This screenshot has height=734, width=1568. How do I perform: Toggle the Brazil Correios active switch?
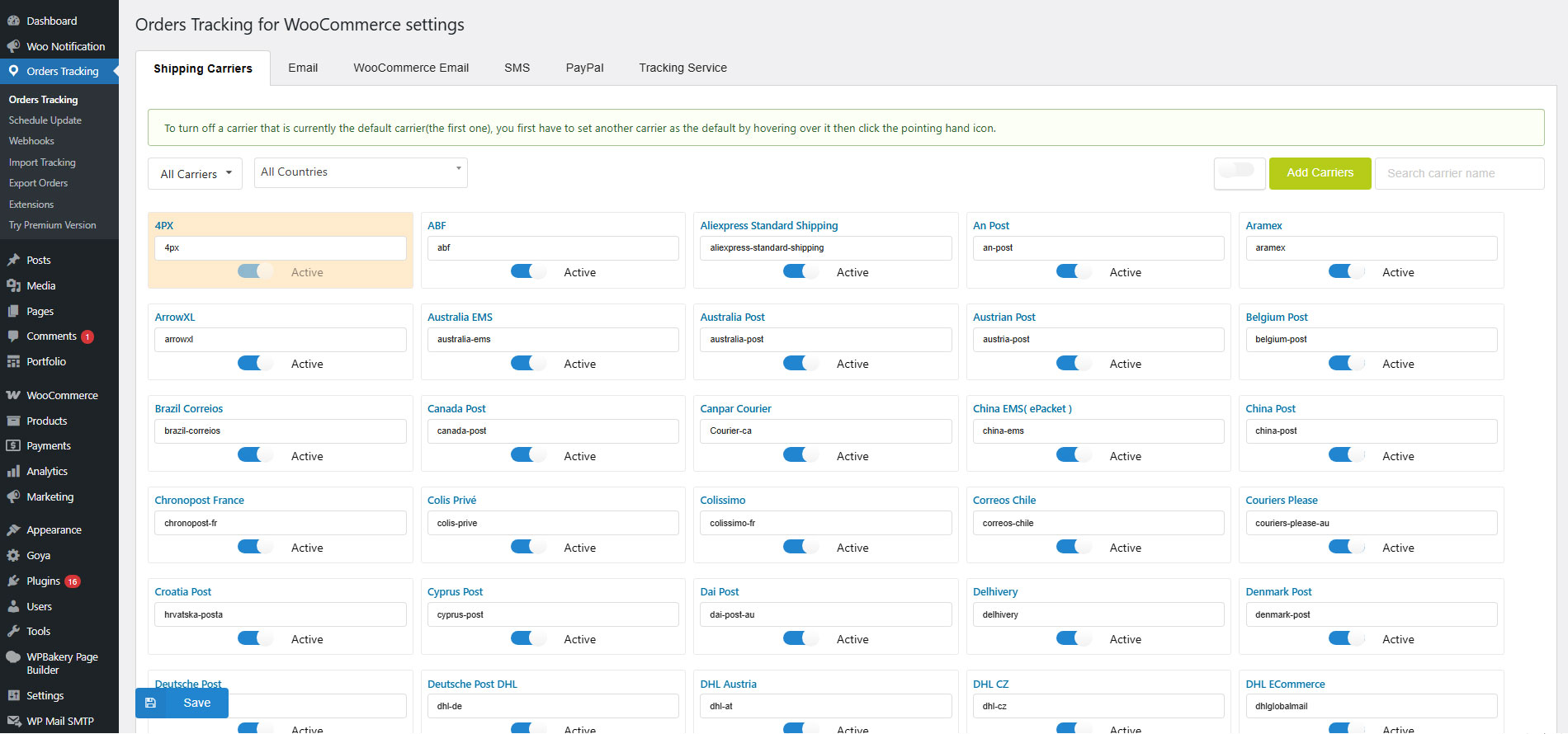(255, 455)
